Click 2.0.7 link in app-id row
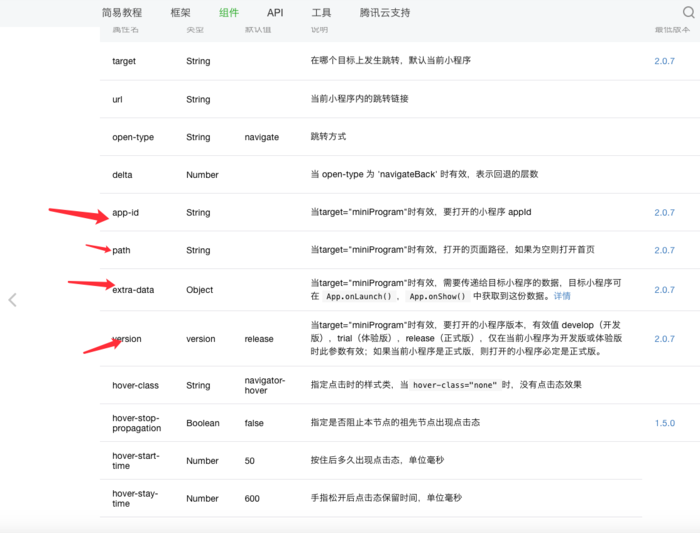 point(664,213)
